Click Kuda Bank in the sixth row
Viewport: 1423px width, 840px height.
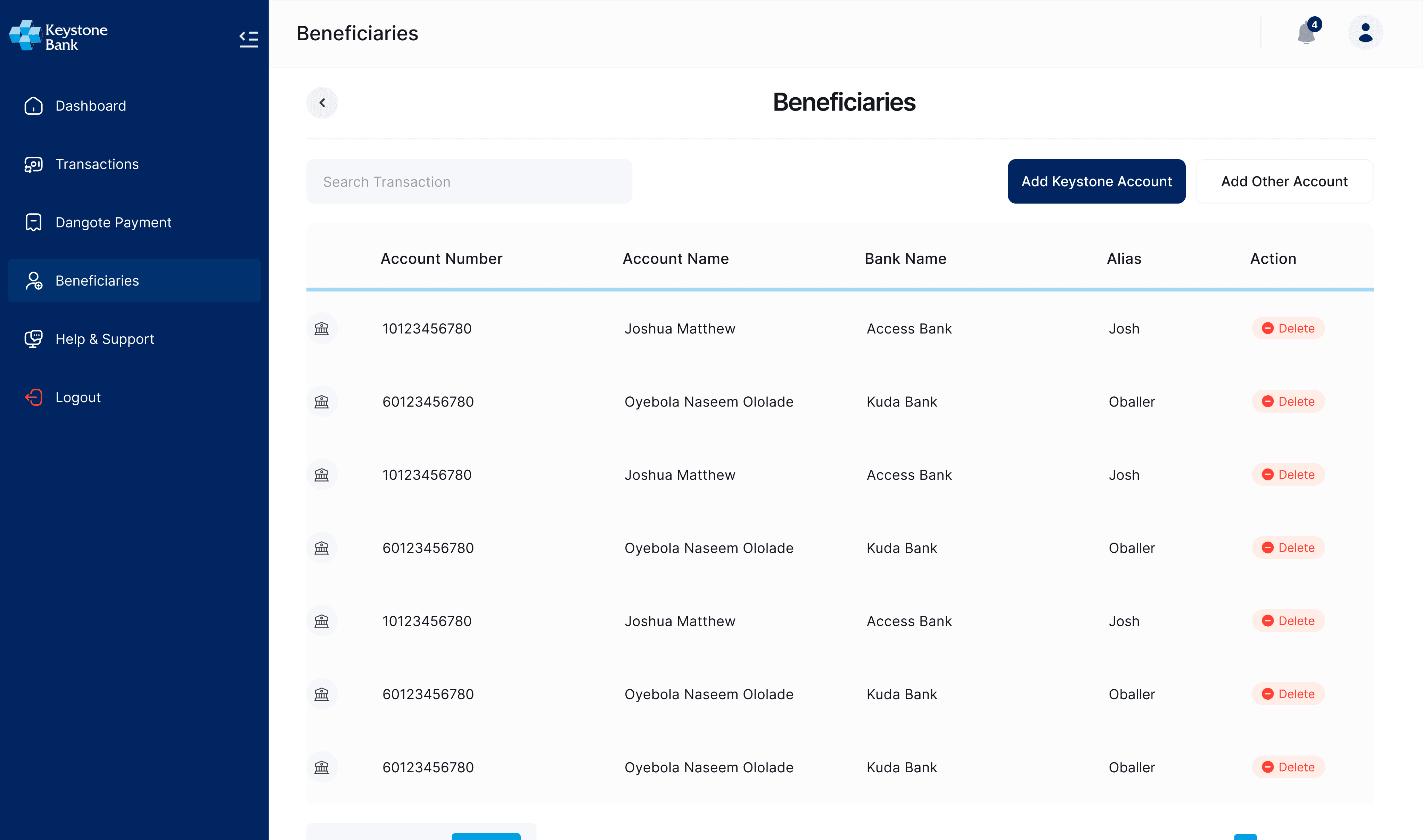(x=902, y=694)
